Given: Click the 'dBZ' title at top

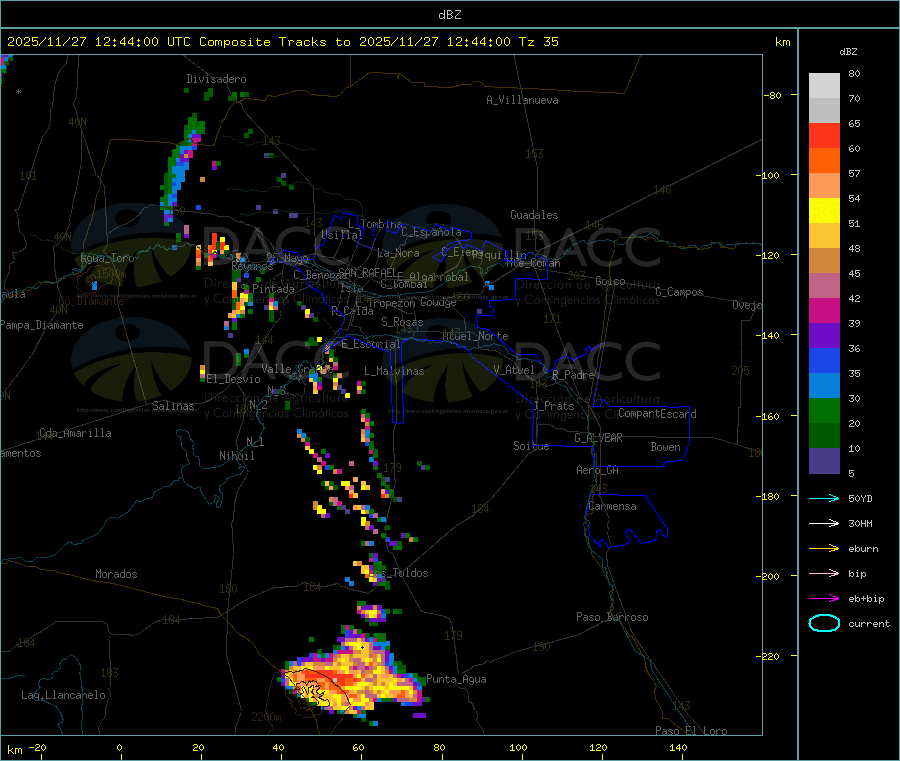Looking at the screenshot, I should (x=449, y=14).
